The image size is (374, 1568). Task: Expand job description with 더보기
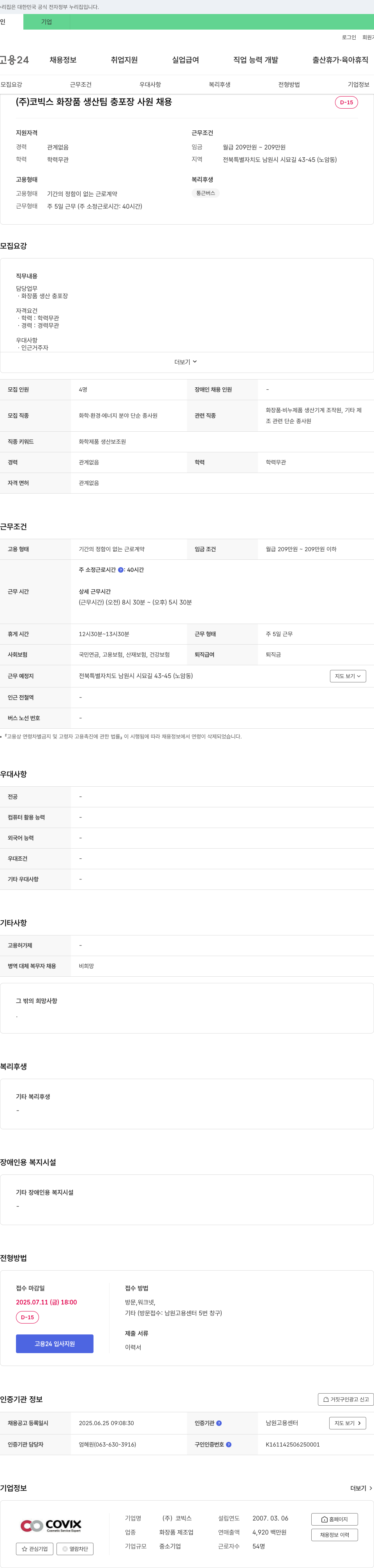(x=186, y=362)
